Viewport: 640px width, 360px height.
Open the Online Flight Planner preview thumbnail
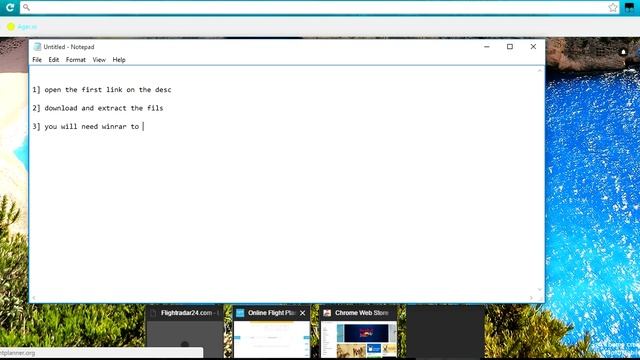pos(272,339)
